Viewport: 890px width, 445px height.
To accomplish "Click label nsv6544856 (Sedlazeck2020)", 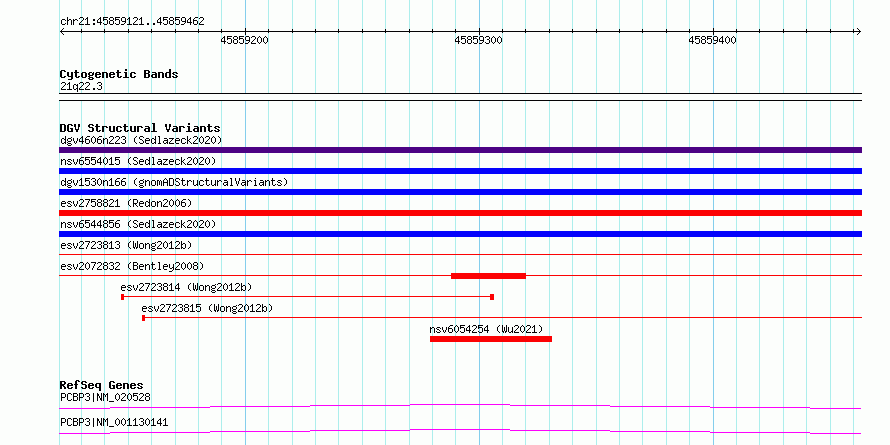I will tap(138, 224).
